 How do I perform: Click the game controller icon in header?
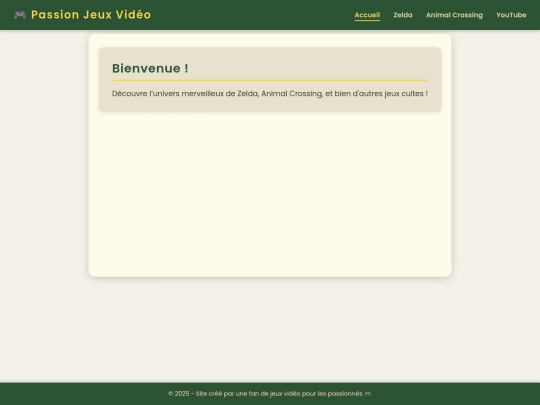[x=20, y=15]
